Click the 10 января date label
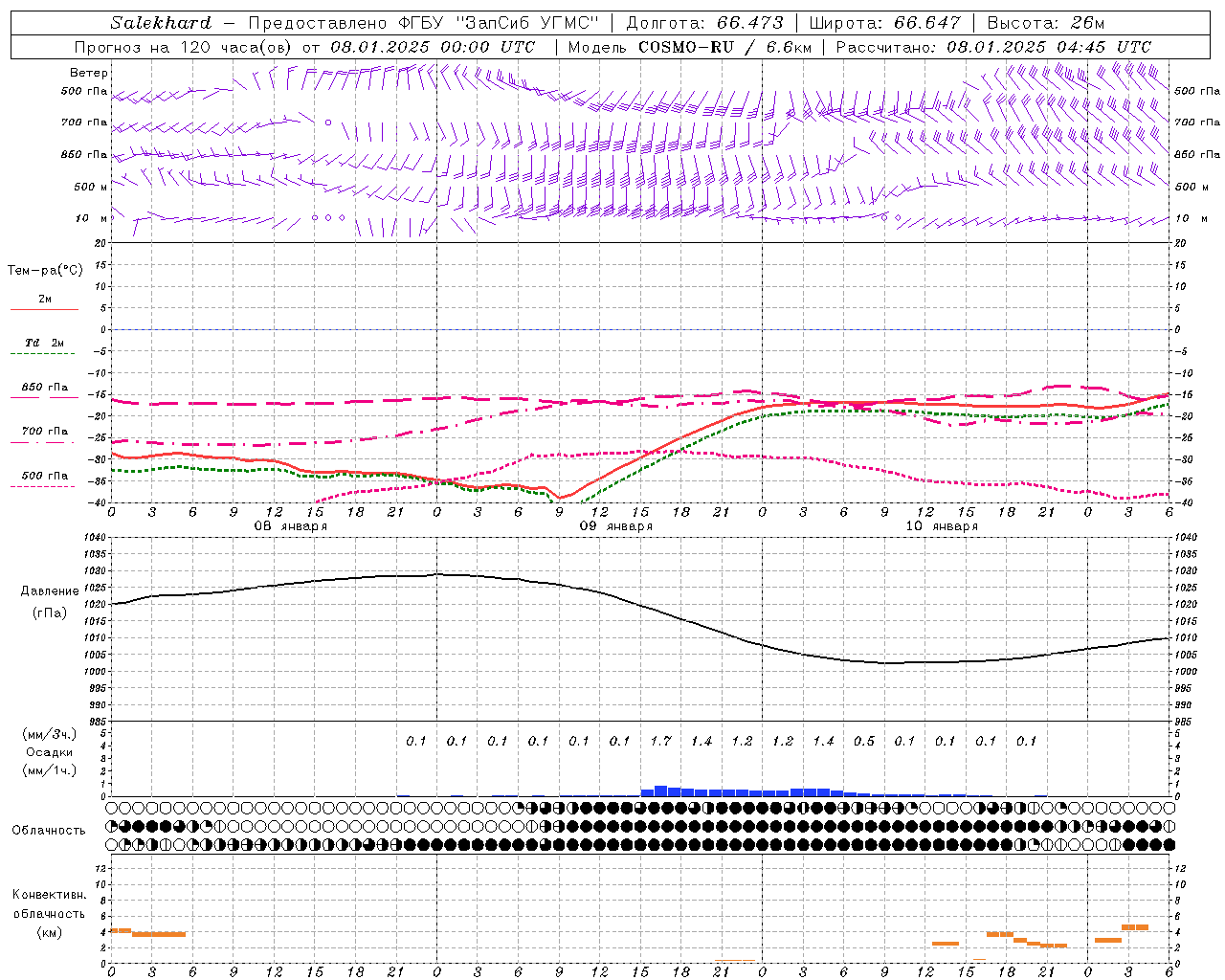The height and width of the screenshot is (980, 1225). pos(942,526)
